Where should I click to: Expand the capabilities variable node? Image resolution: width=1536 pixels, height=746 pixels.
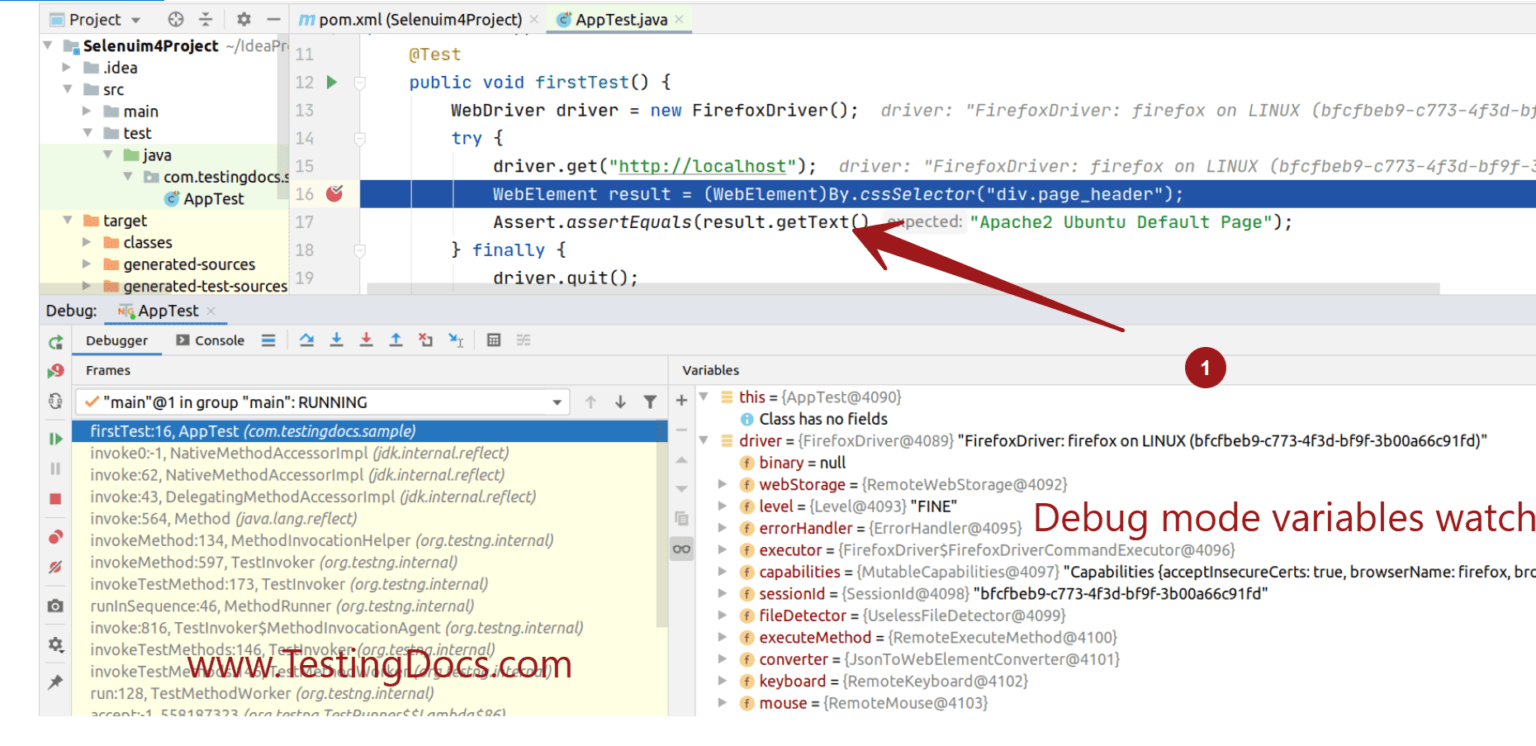tap(723, 571)
